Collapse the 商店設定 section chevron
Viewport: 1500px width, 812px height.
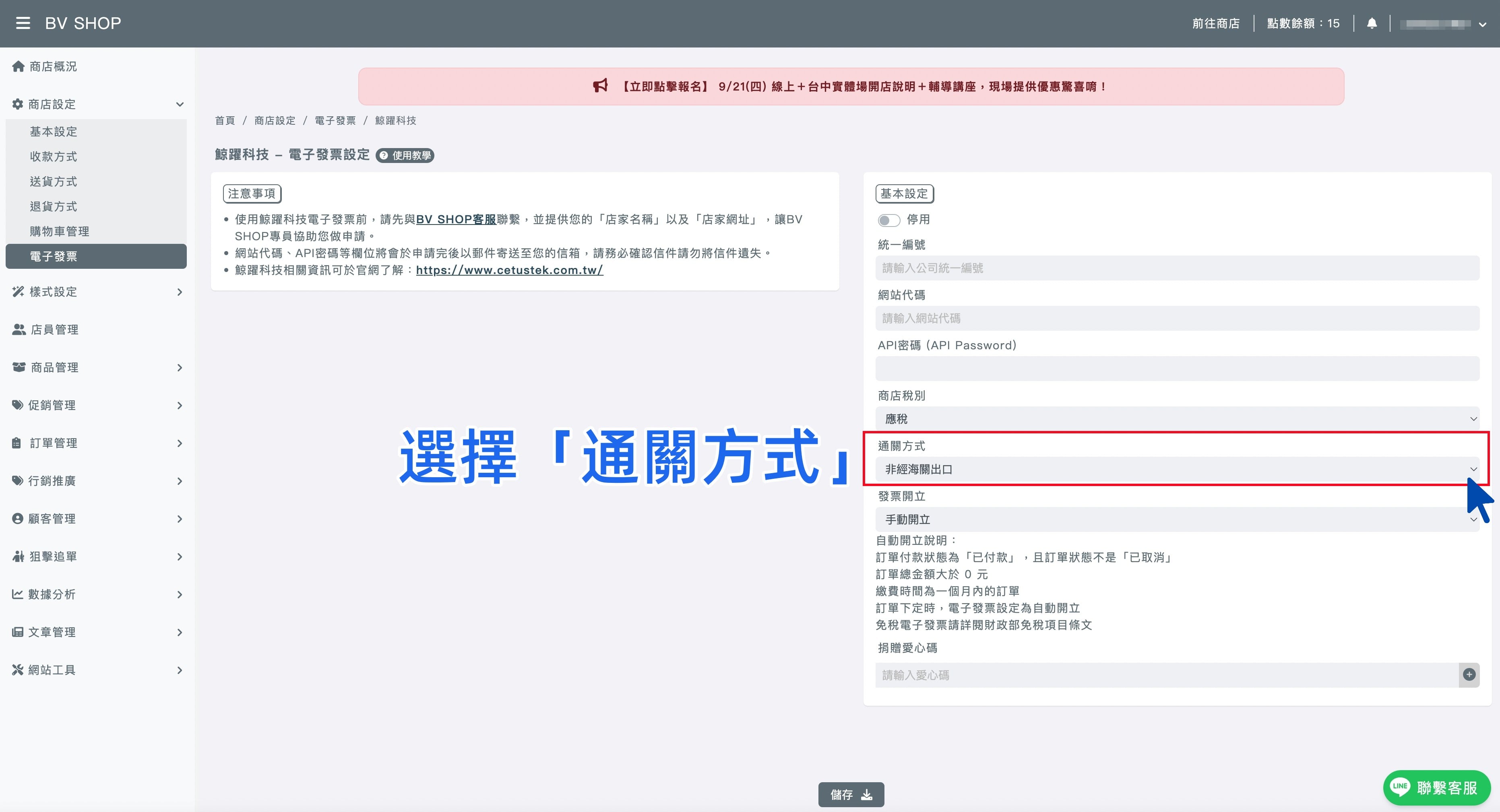pos(180,104)
